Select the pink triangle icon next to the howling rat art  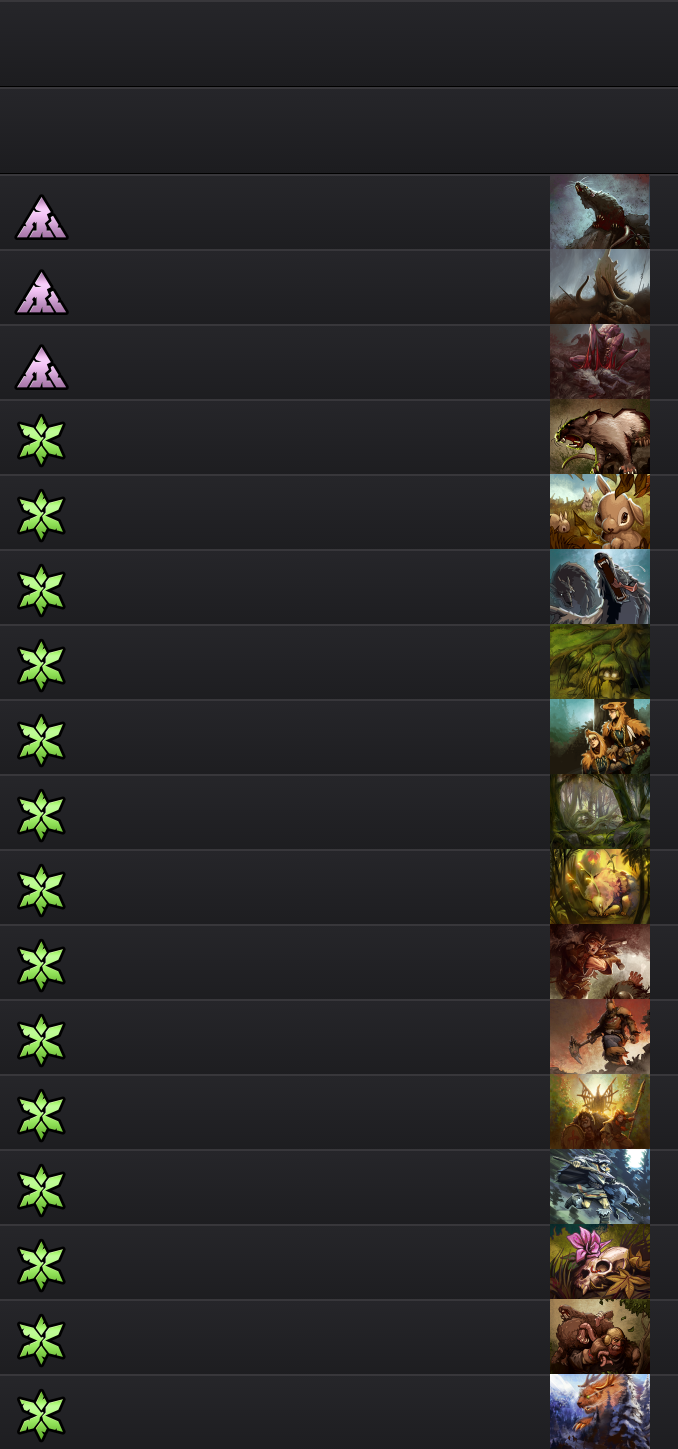coord(42,217)
